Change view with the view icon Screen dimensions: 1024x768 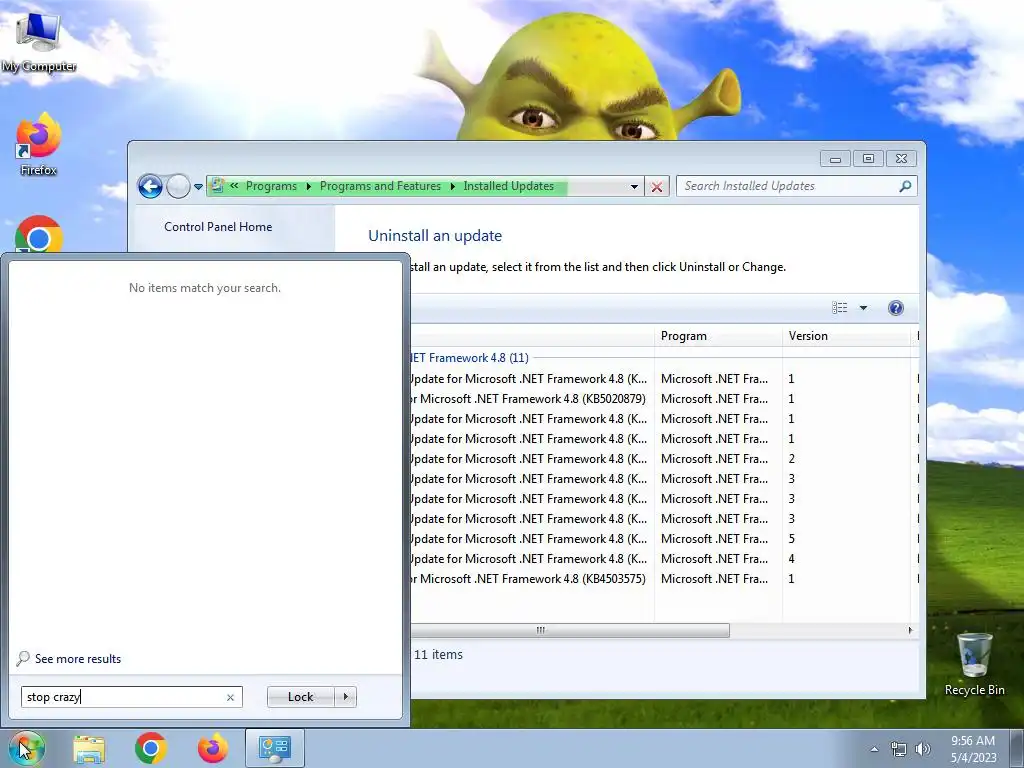(x=840, y=308)
